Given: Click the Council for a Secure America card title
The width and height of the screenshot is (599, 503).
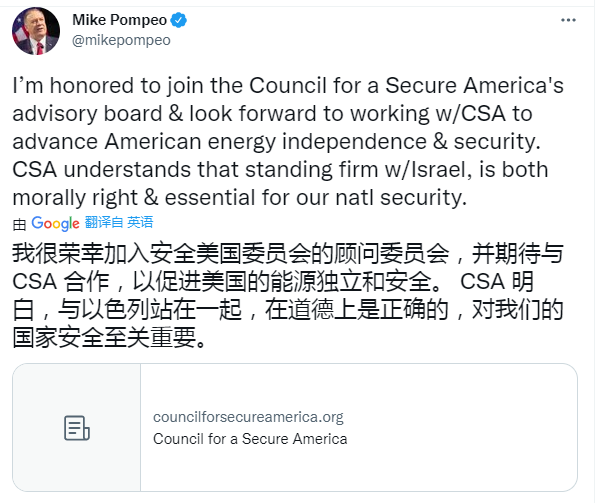Looking at the screenshot, I should tap(250, 439).
